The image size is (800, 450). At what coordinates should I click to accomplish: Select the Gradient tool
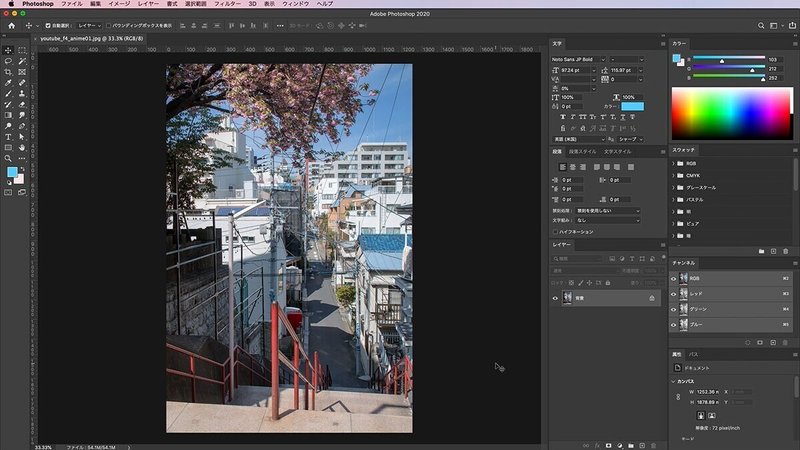[x=8, y=115]
